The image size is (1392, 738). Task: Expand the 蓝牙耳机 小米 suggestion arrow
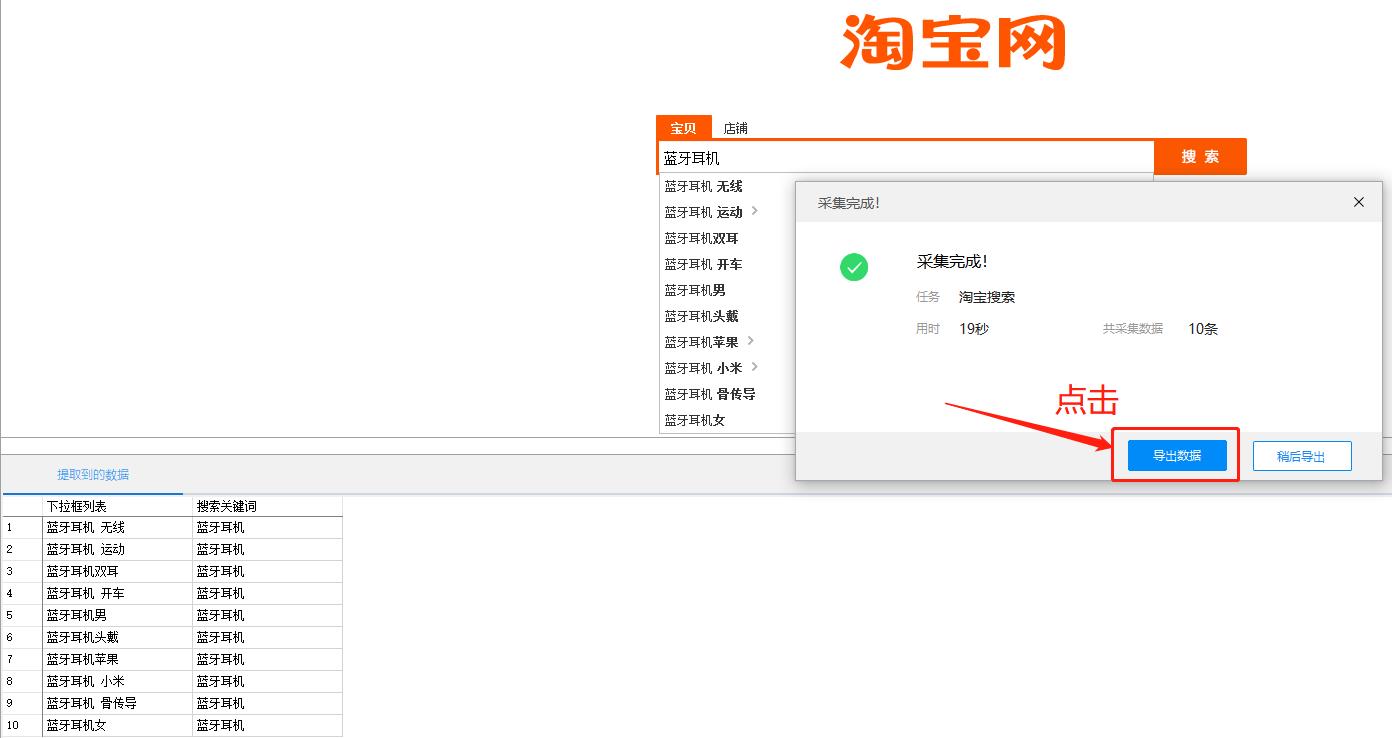pos(755,368)
